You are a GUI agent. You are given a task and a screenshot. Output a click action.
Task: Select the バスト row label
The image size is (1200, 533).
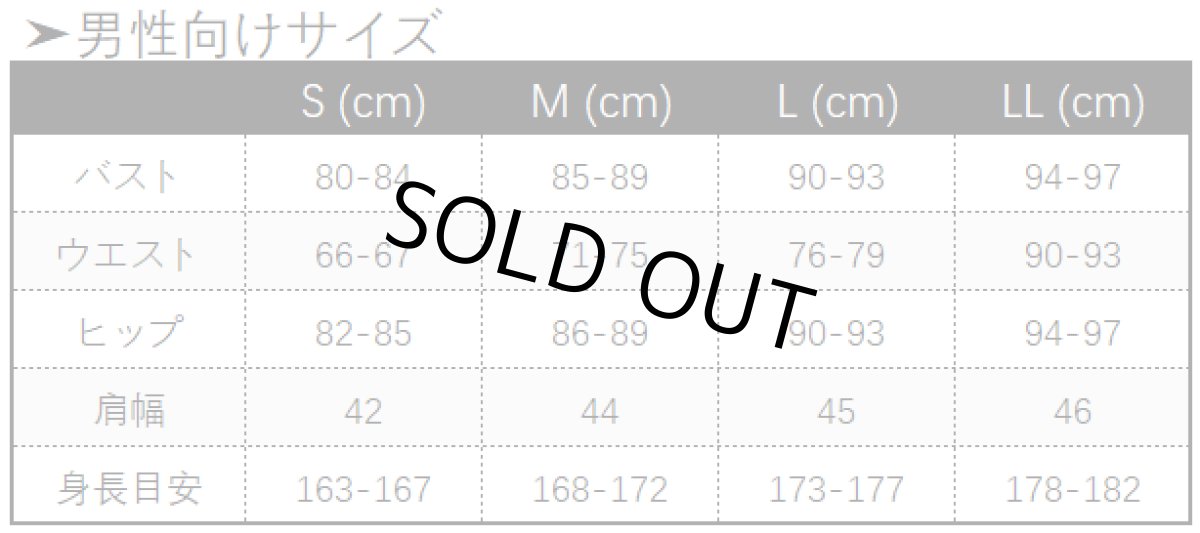(x=128, y=177)
